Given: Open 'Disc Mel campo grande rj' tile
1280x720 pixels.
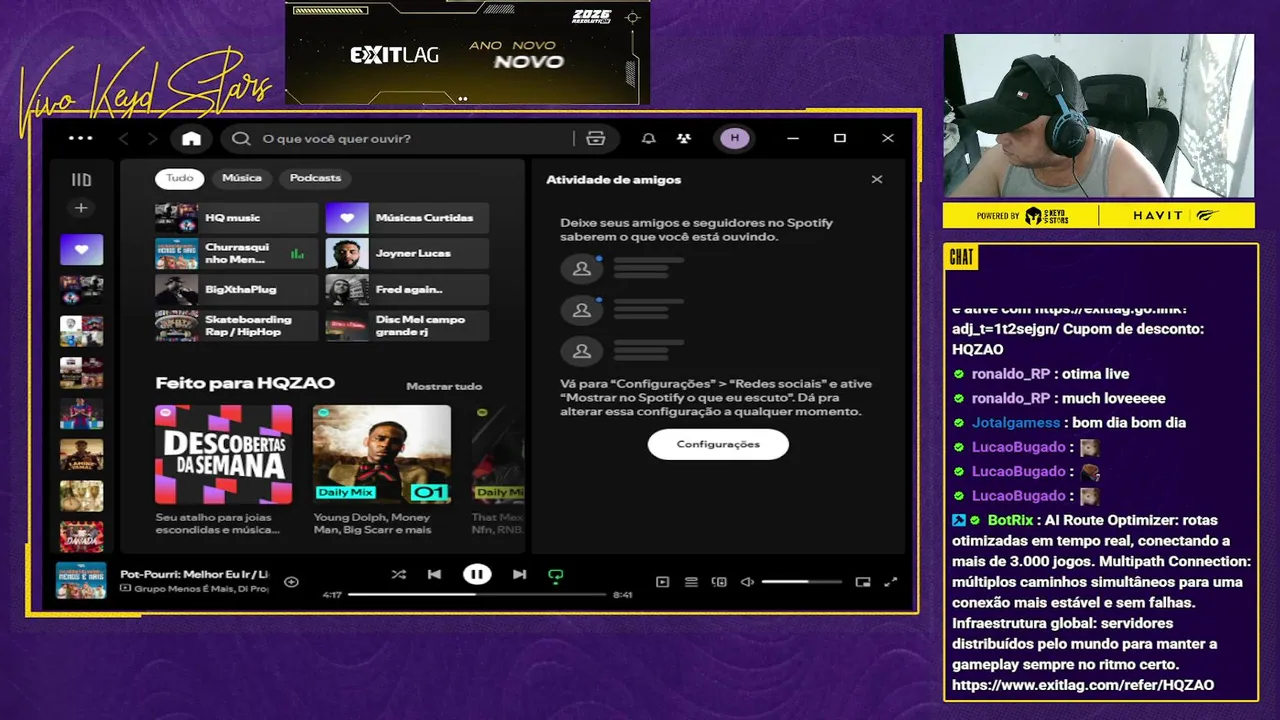Looking at the screenshot, I should pyautogui.click(x=407, y=326).
